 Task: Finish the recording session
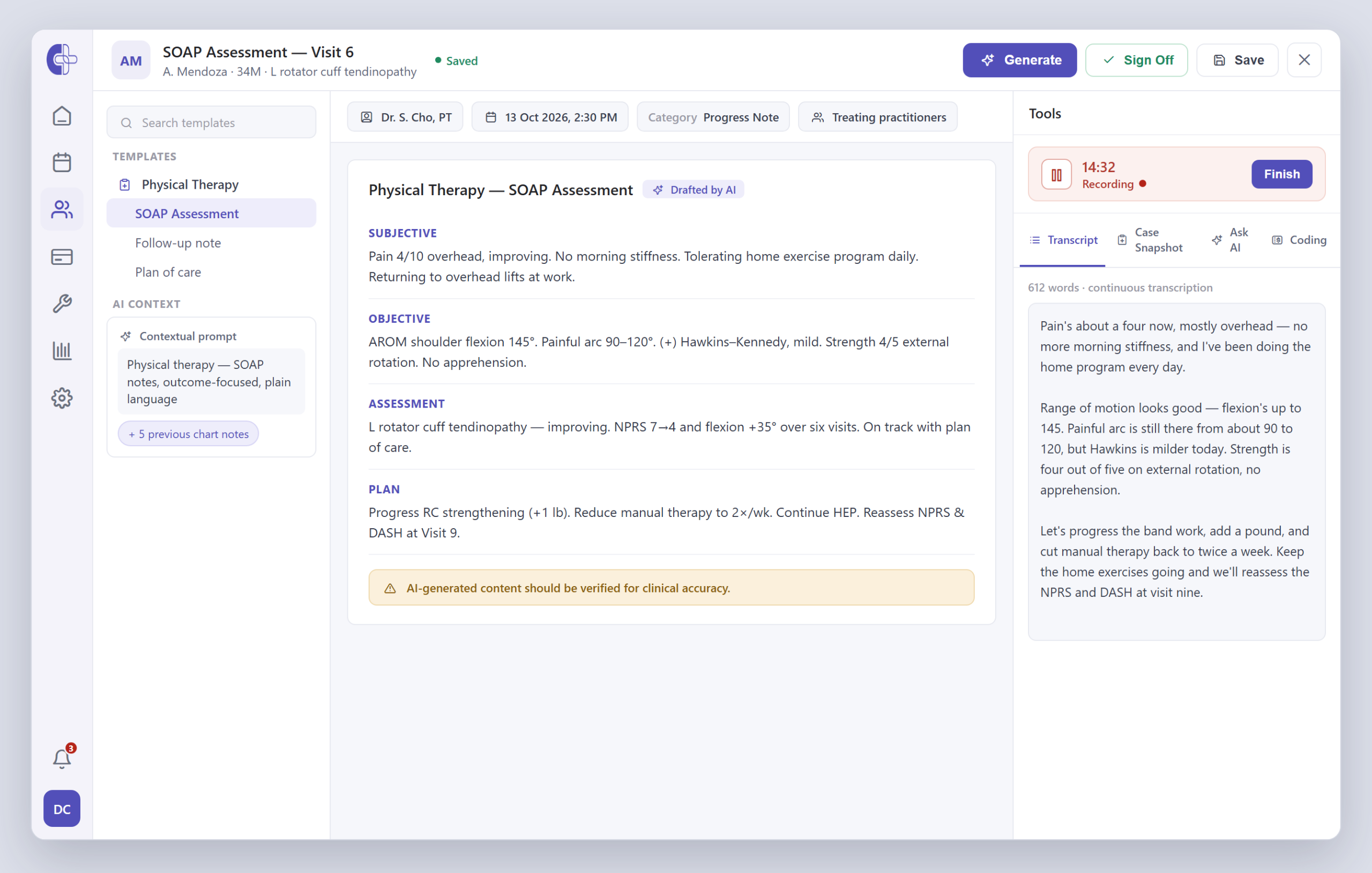pos(1281,174)
